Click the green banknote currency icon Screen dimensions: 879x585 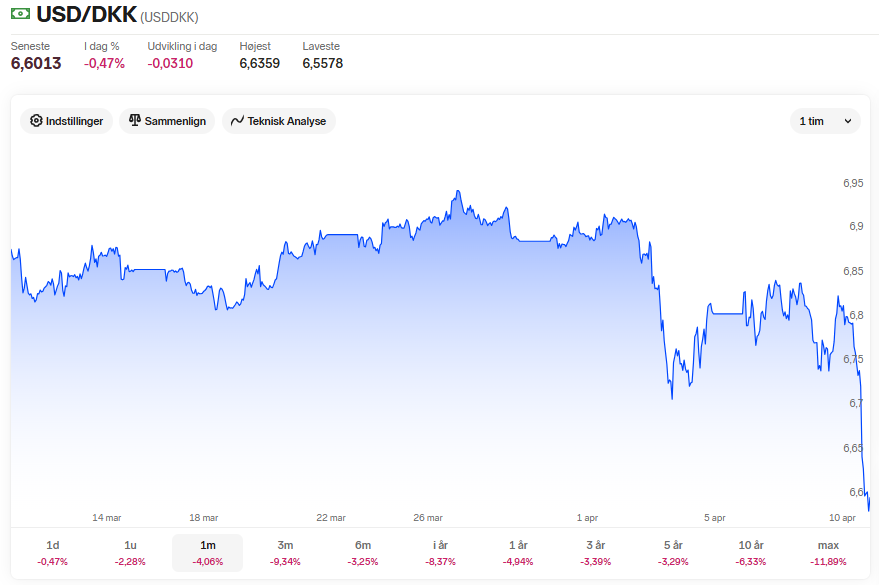20,14
